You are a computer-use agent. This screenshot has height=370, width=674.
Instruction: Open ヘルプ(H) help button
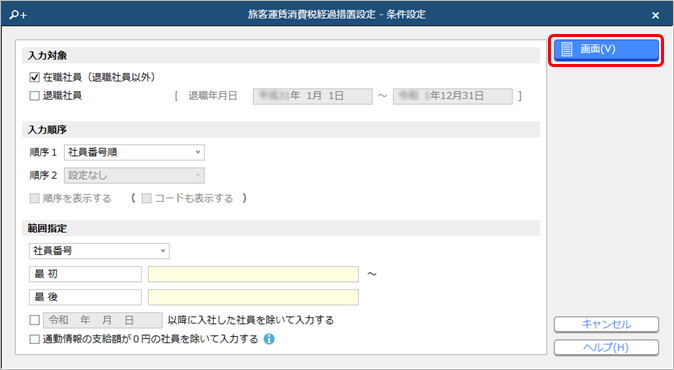coord(606,347)
